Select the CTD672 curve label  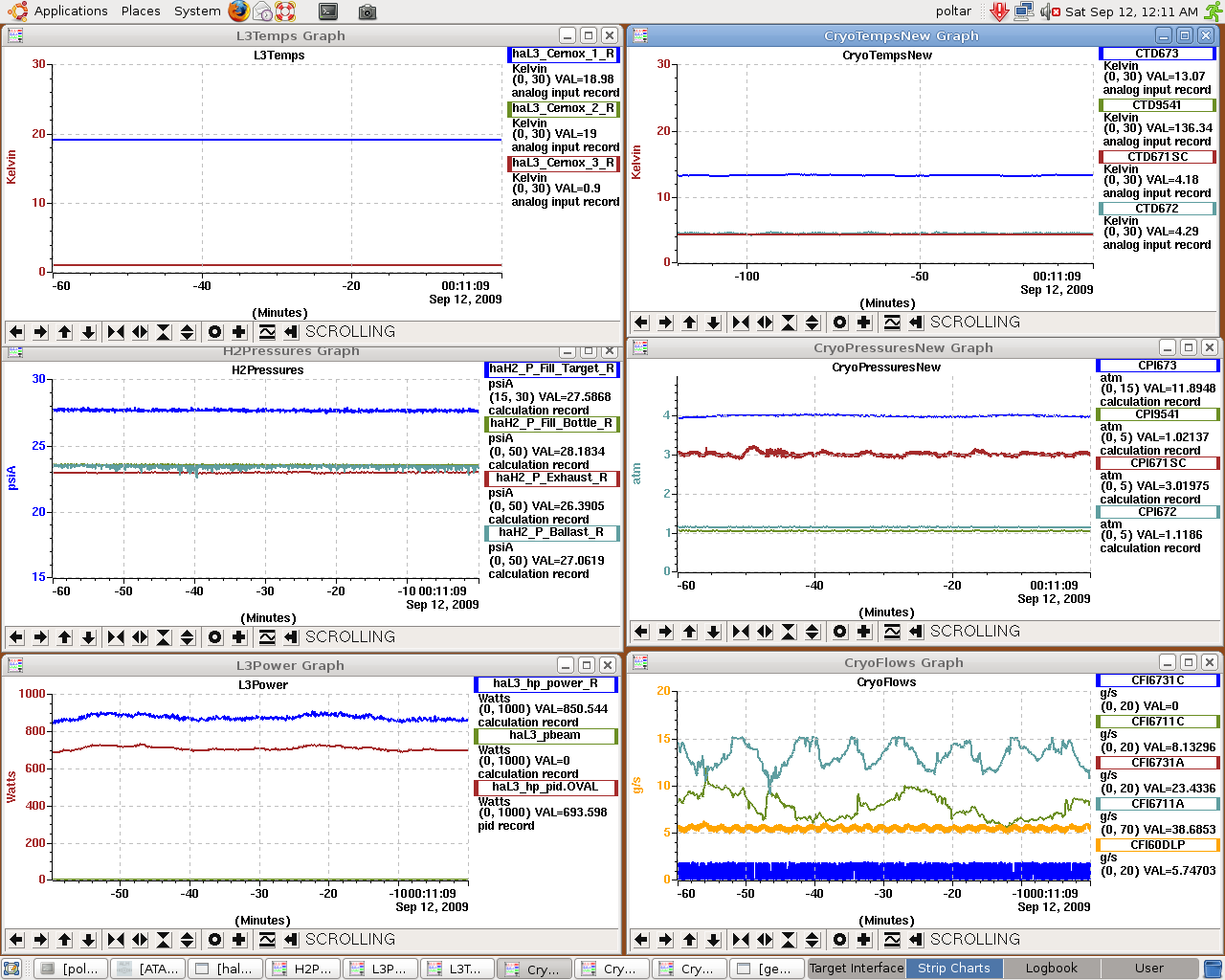click(1157, 209)
